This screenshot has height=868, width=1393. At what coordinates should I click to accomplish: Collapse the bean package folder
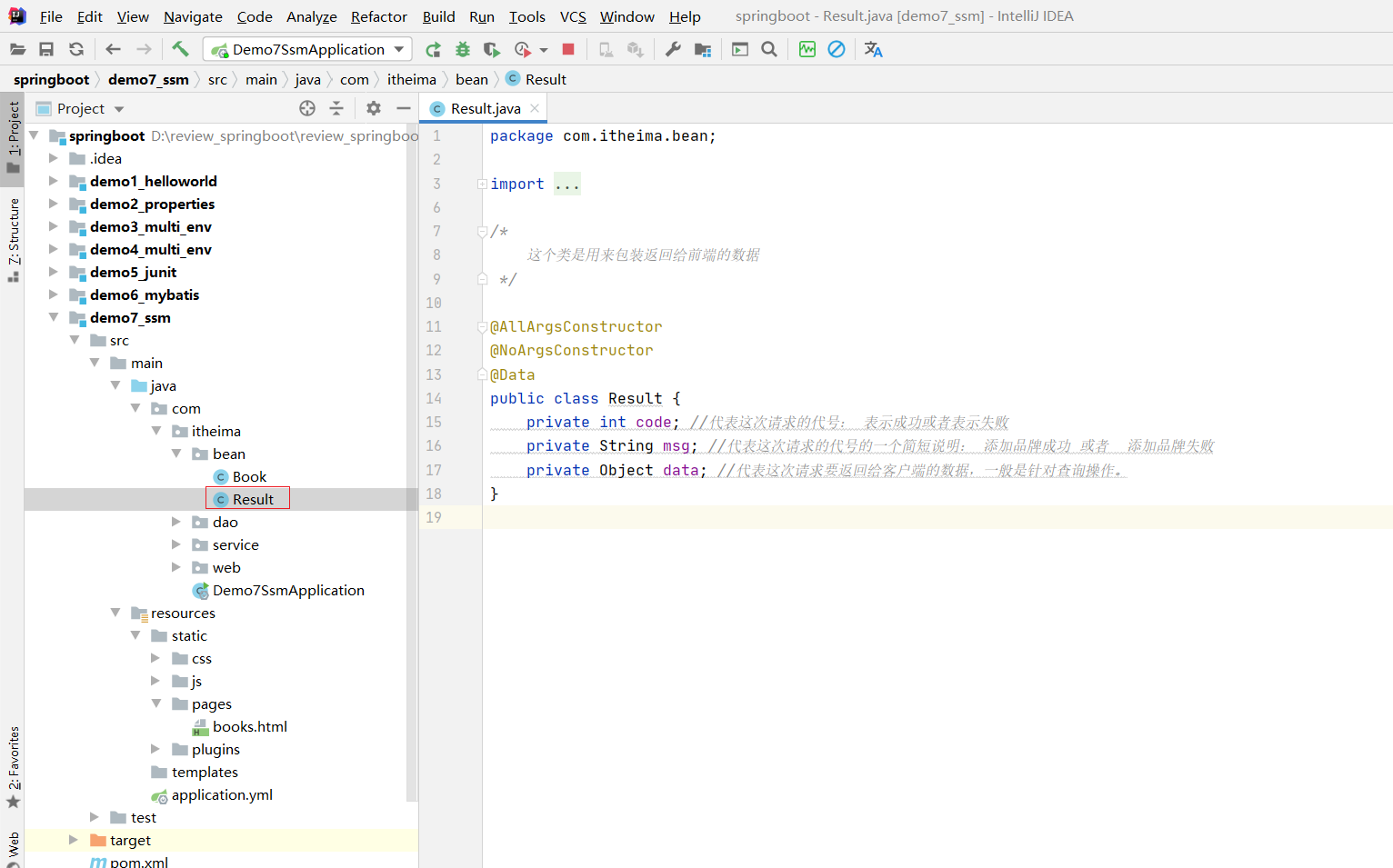pos(176,454)
